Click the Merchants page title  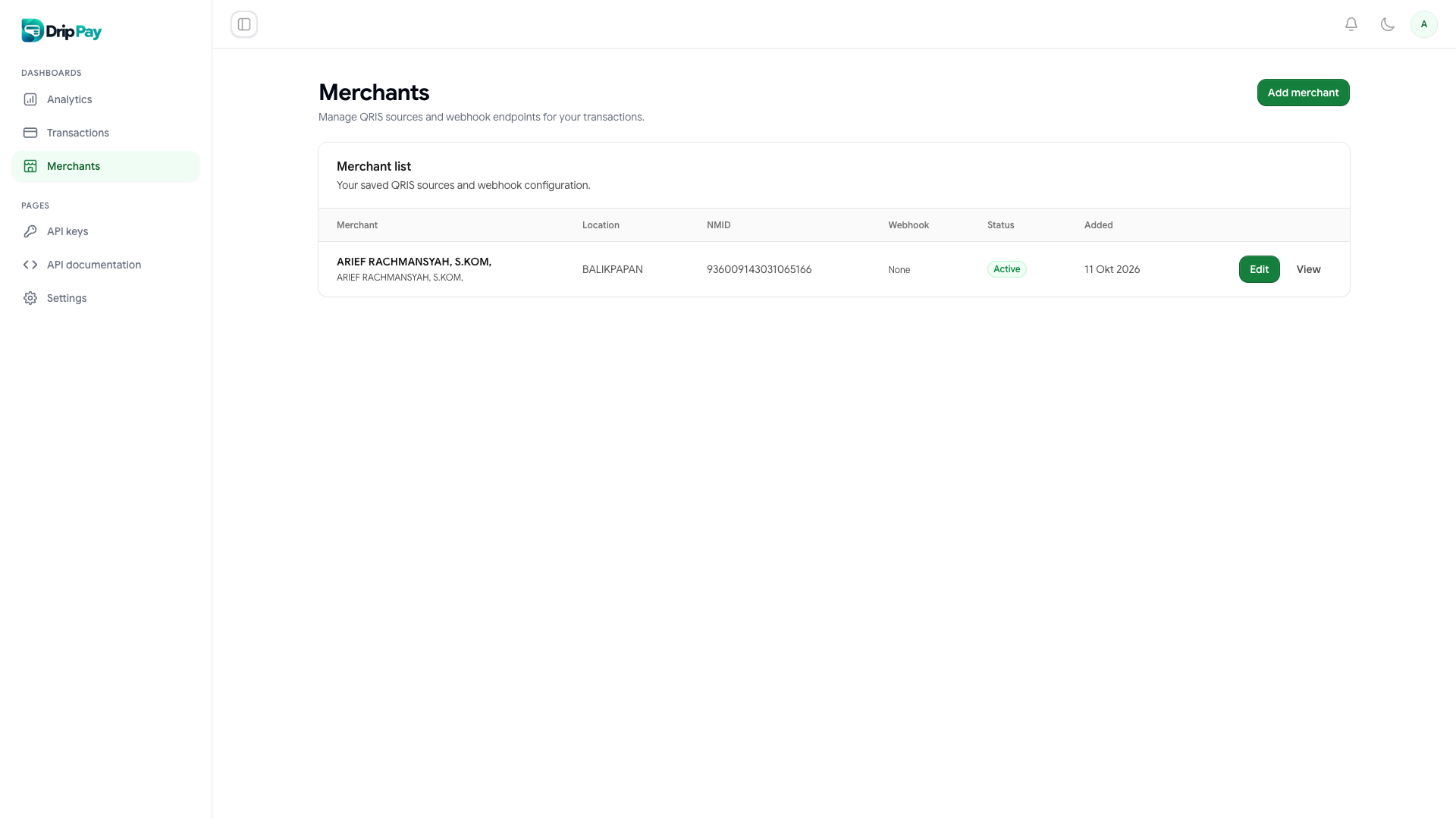pos(374,93)
